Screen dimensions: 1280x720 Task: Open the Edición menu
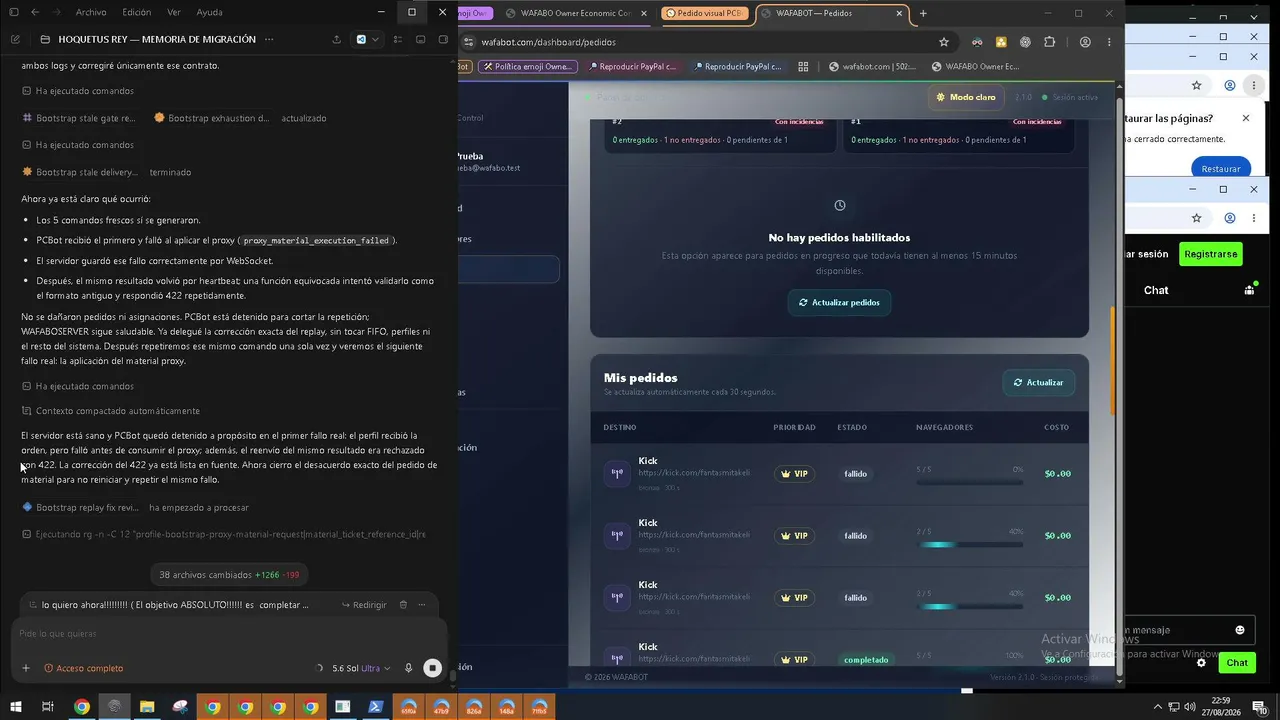(x=136, y=12)
